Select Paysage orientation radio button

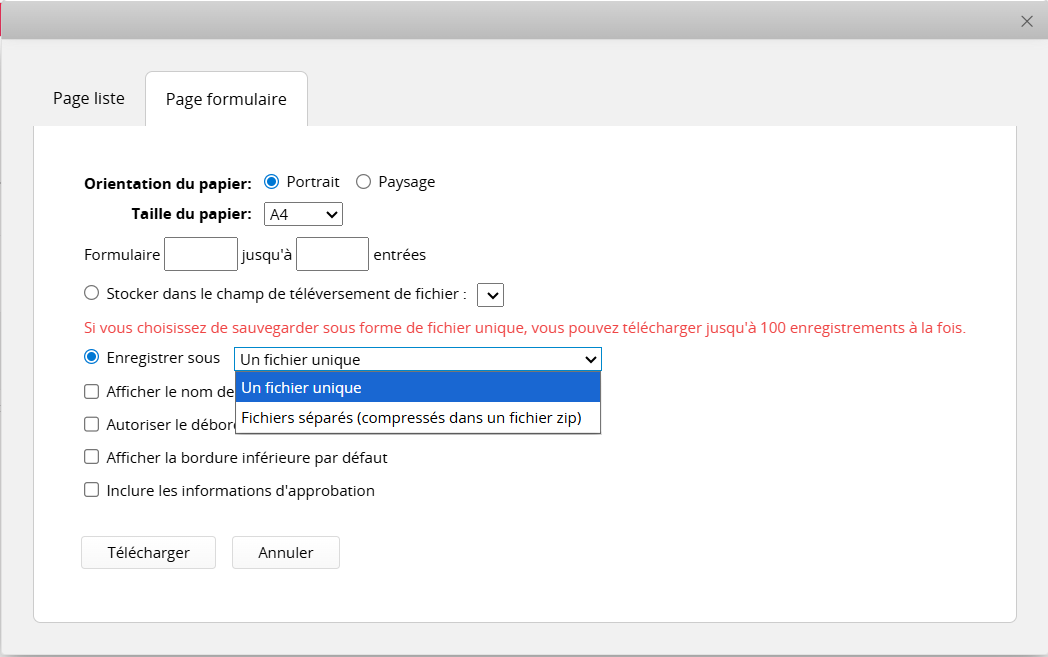[364, 182]
